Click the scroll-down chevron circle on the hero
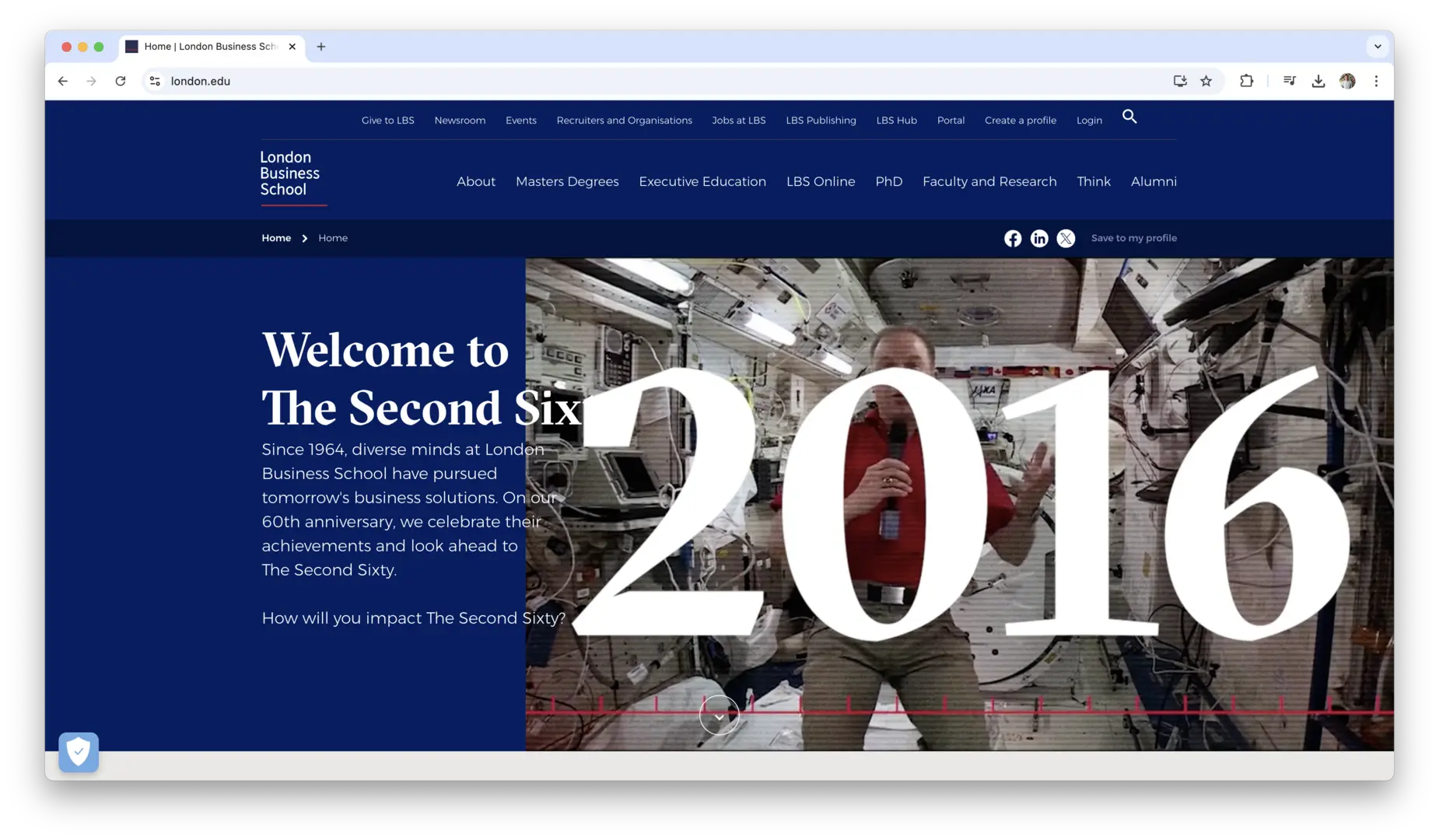1439x840 pixels. (x=719, y=716)
